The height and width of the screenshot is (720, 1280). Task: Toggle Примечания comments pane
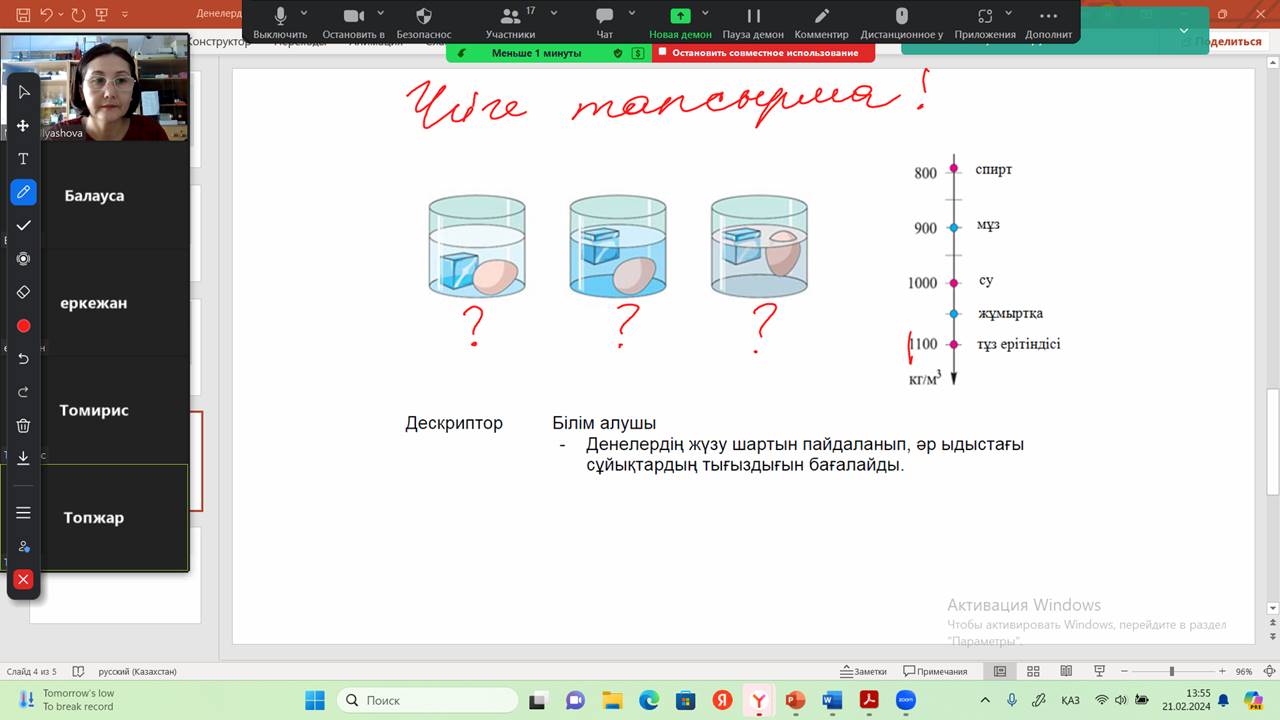tap(935, 671)
